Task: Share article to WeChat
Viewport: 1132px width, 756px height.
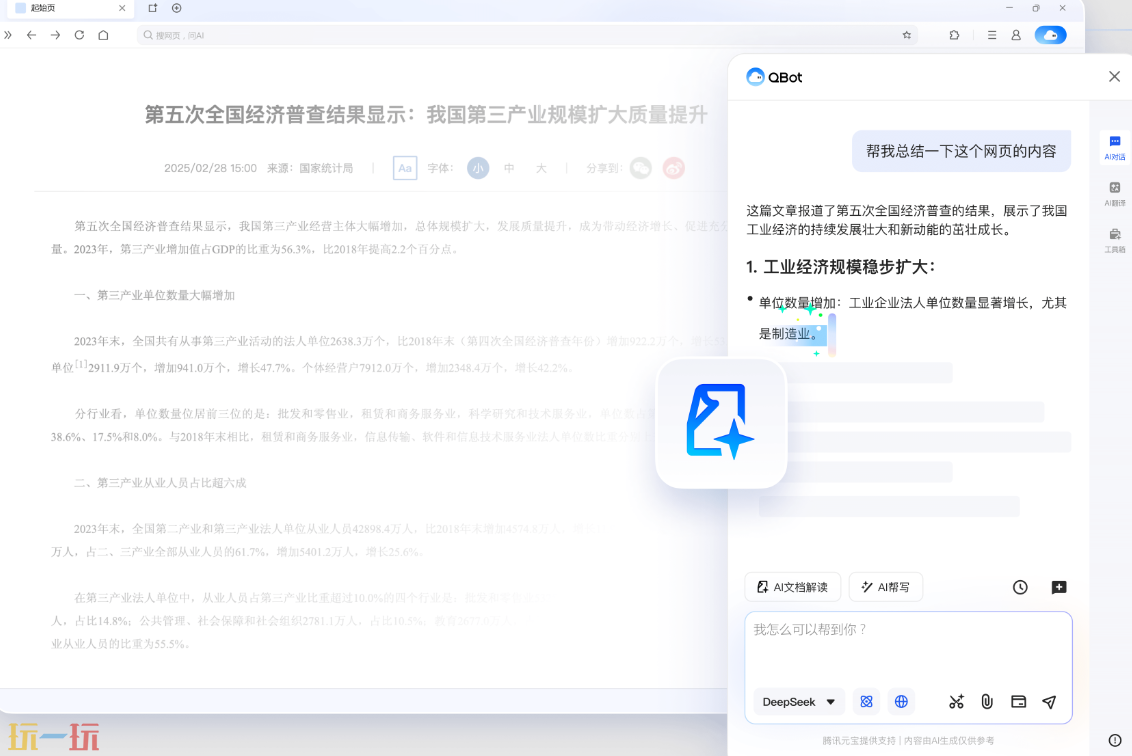Action: click(x=641, y=168)
